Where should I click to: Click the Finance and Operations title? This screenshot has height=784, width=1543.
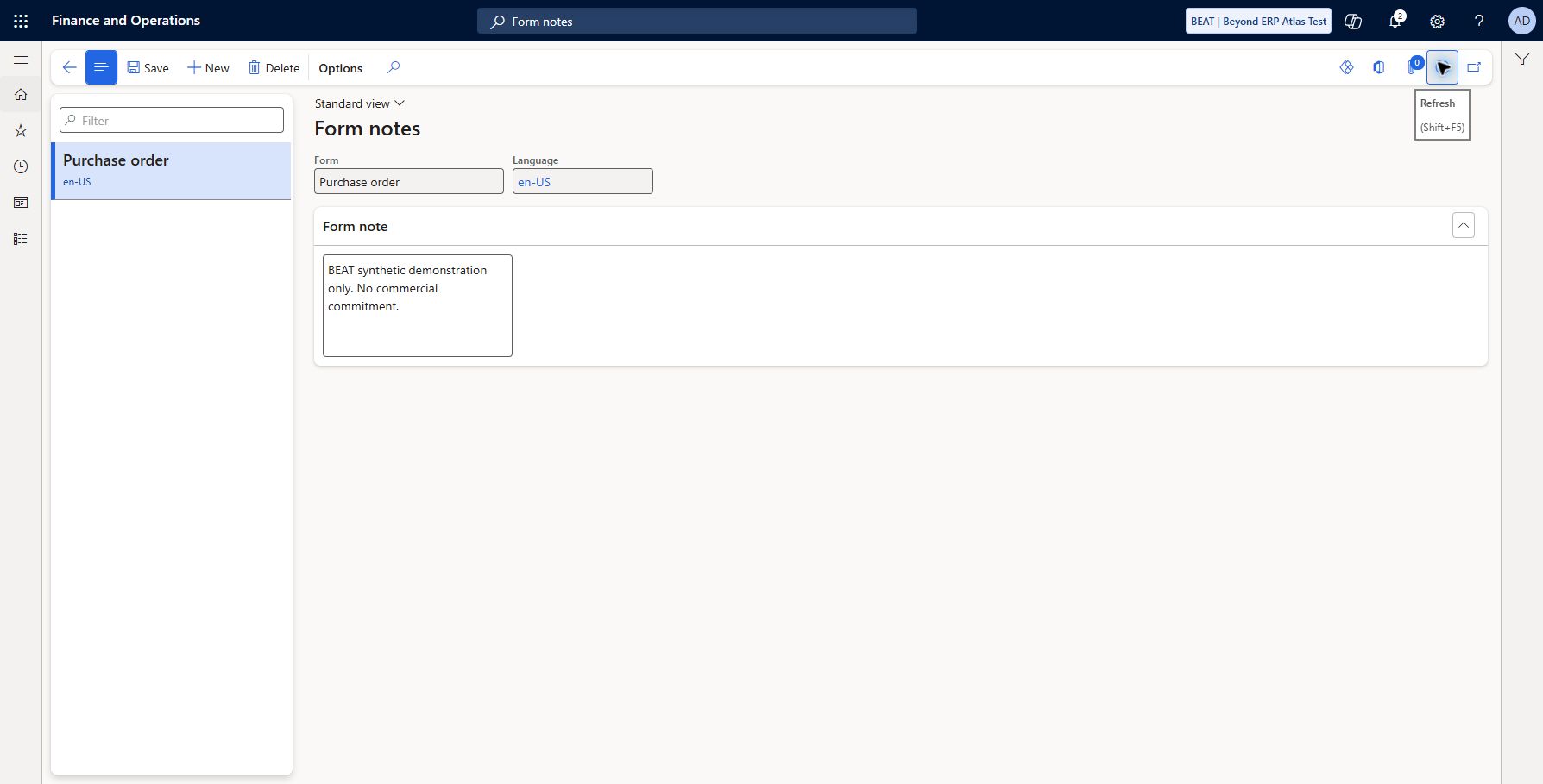[126, 21]
